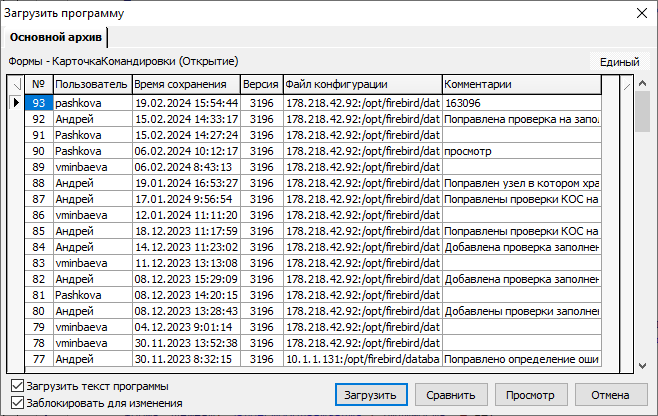Image resolution: width=658 pixels, height=416 pixels.
Task: Click the scrollbar down arrow of the archive list
Action: (x=643, y=365)
